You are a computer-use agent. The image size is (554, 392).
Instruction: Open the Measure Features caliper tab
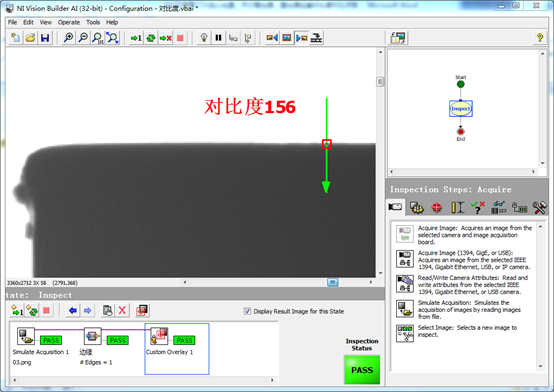[x=457, y=207]
